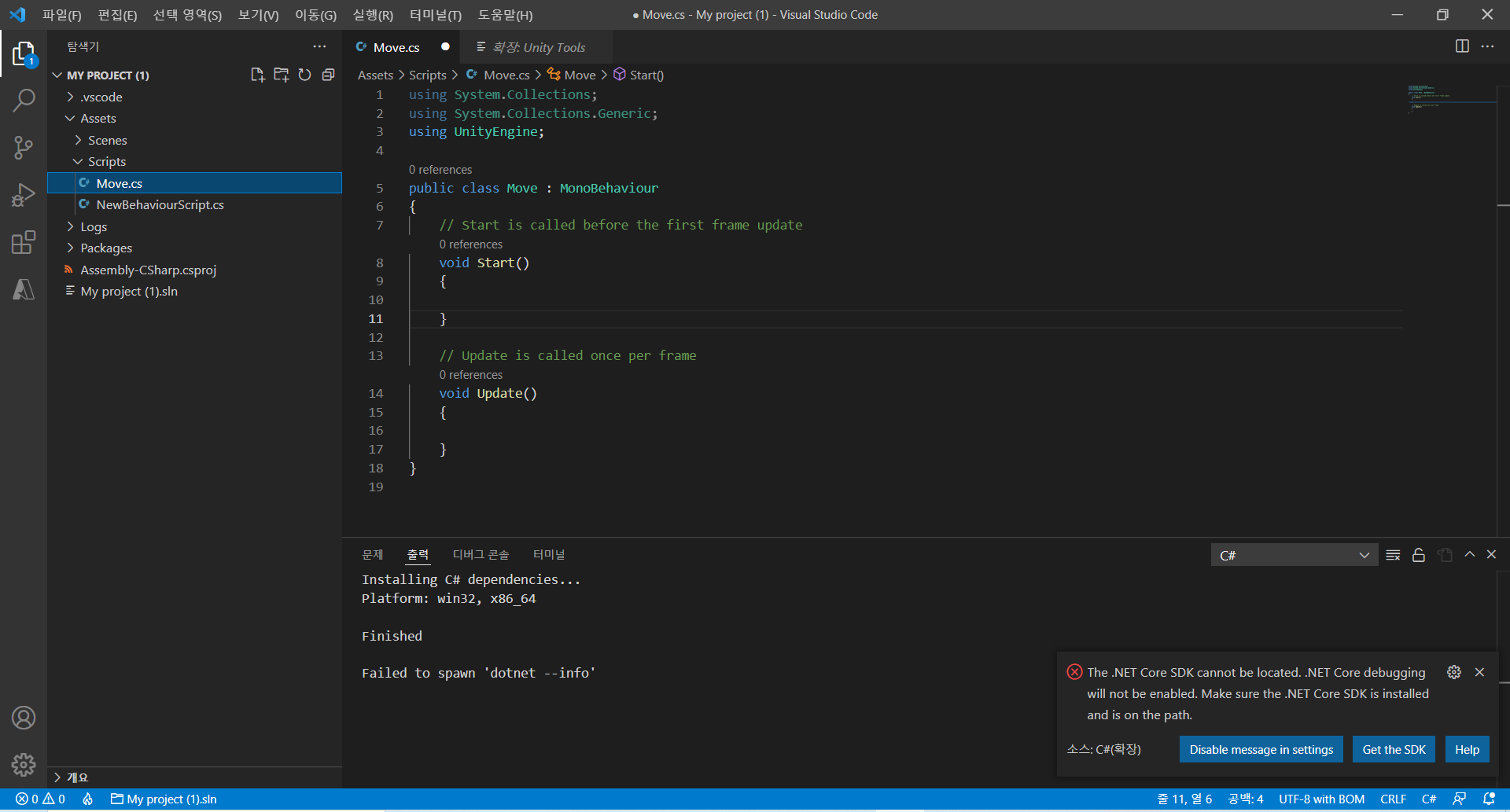Collapse the Assets folder
Screen dimensions: 1510x812
click(x=194, y=119)
